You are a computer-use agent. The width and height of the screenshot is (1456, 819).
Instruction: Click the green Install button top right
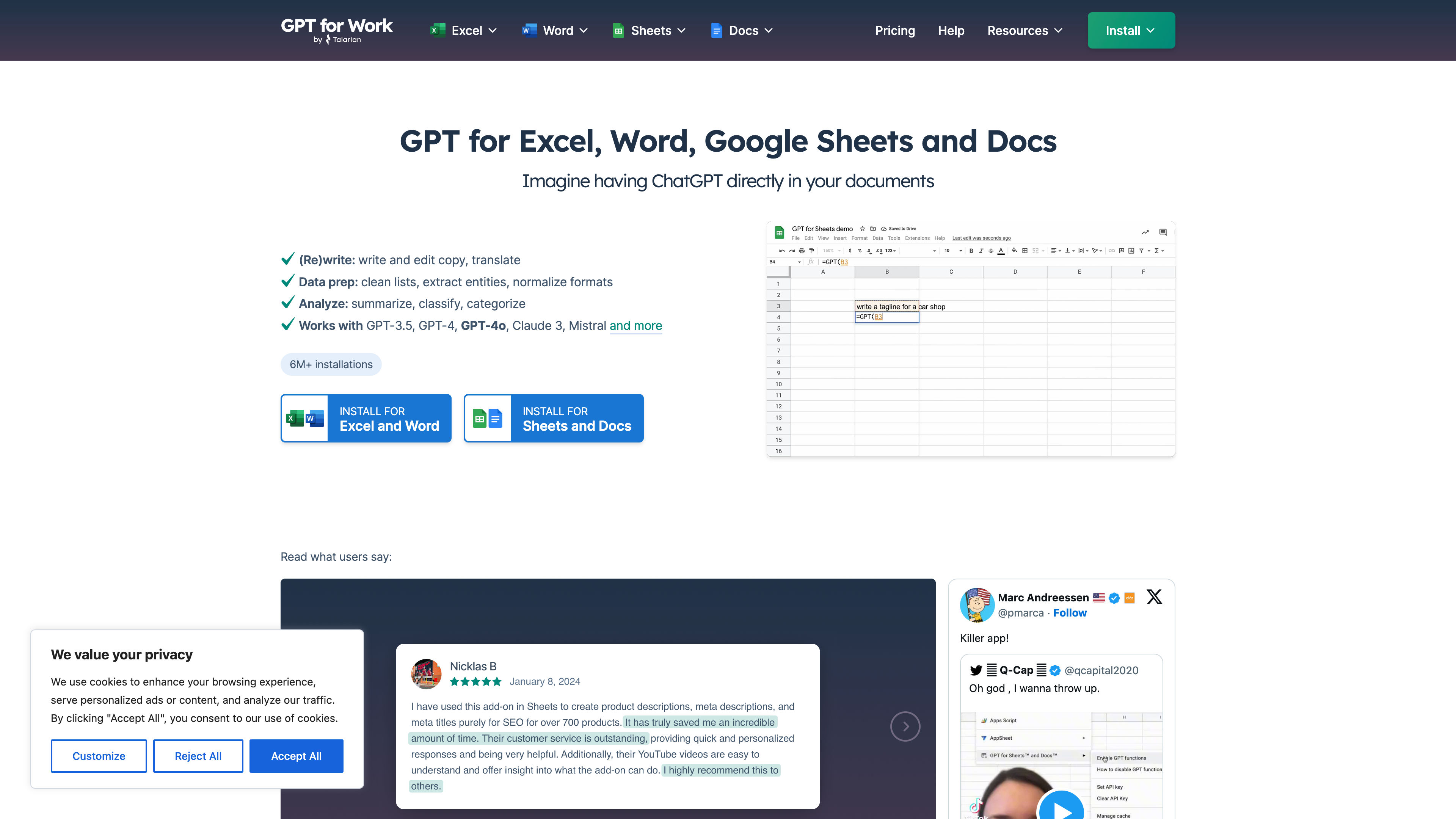tap(1131, 30)
